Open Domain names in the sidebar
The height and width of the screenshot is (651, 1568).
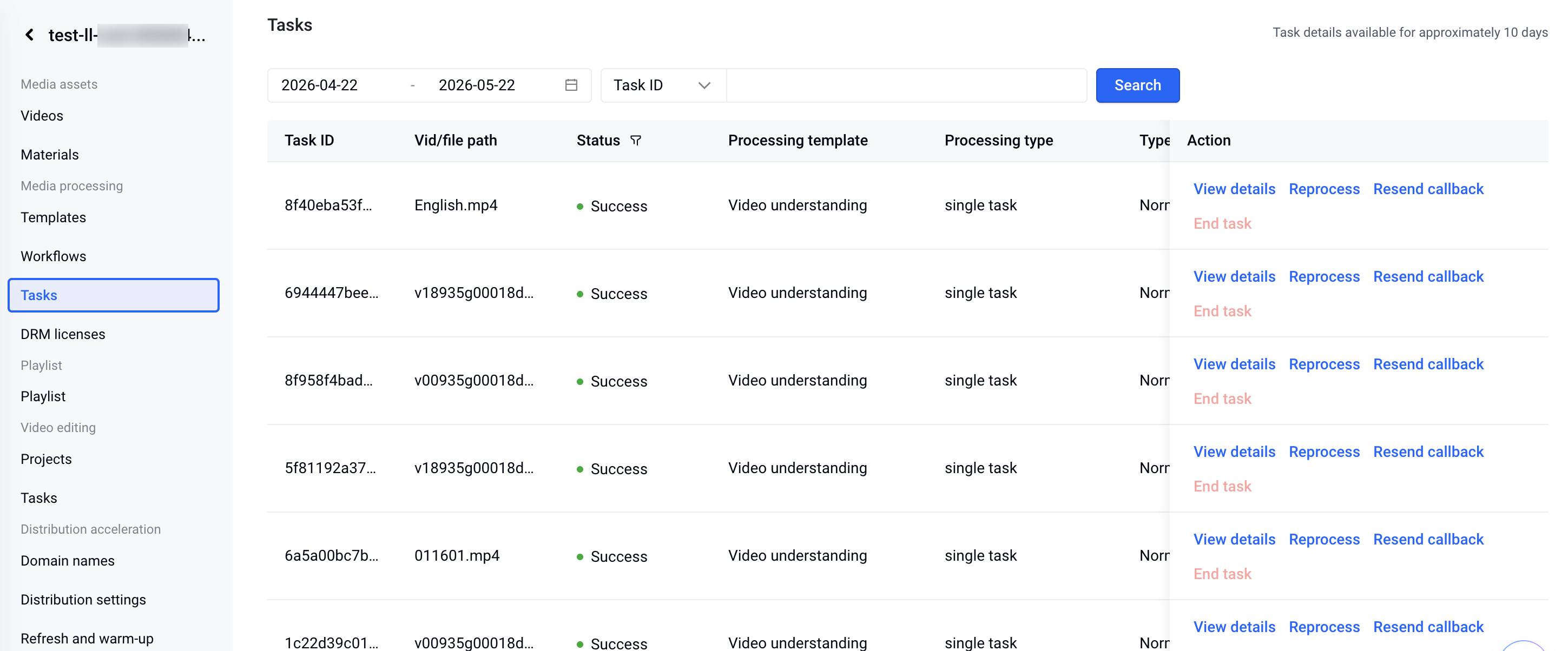click(x=68, y=560)
